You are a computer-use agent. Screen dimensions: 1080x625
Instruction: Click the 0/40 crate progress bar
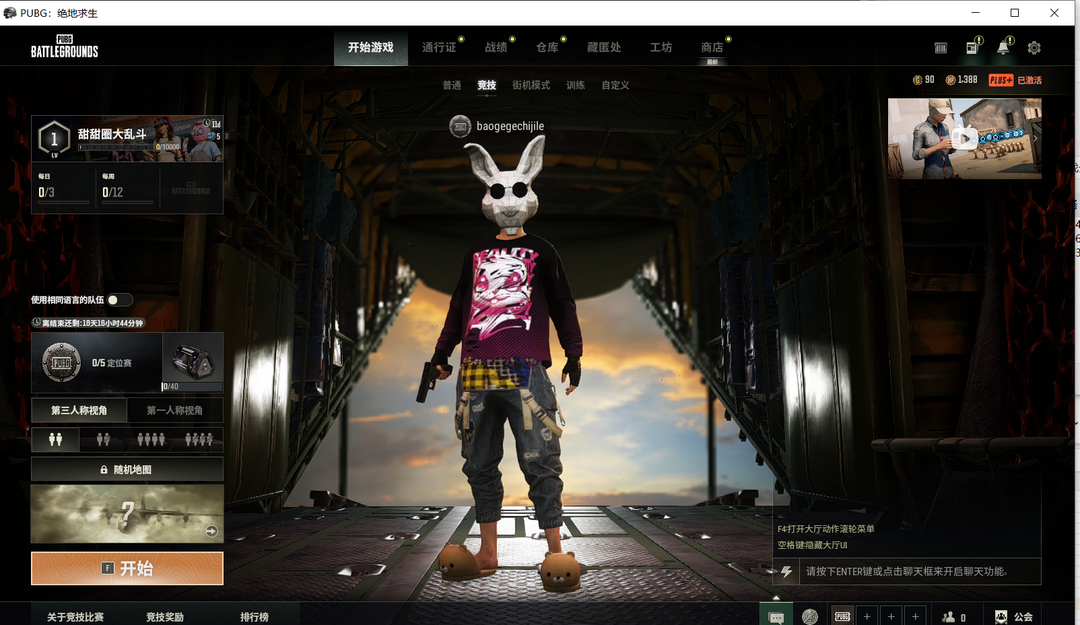pos(192,386)
